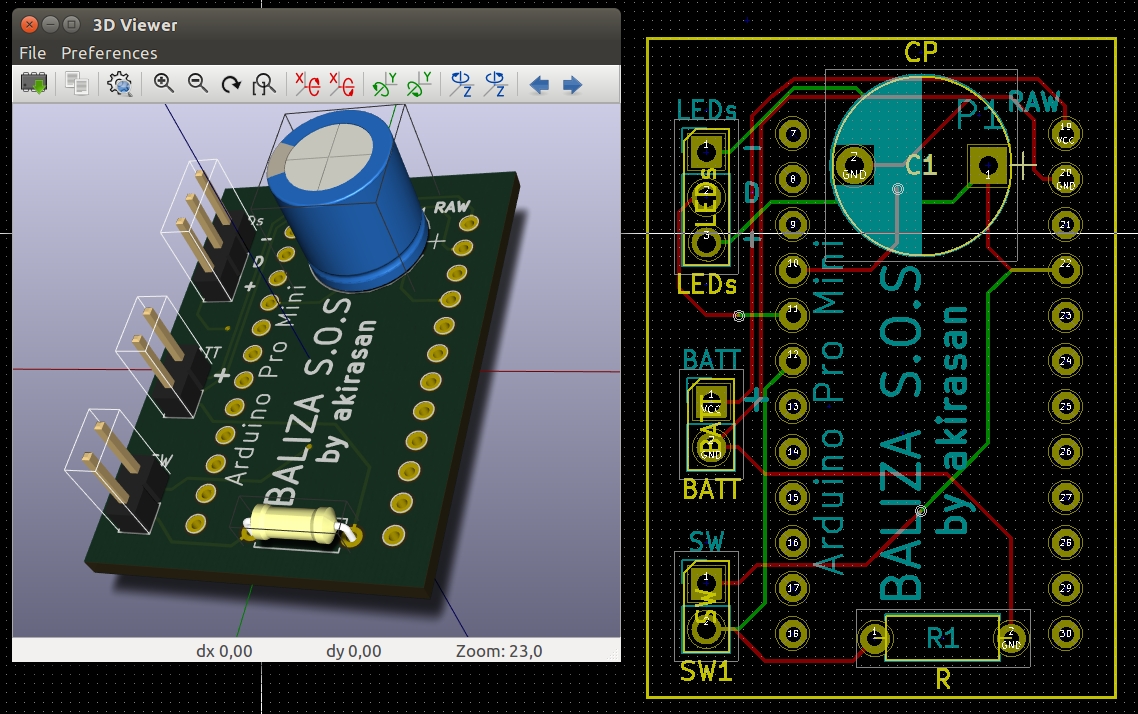Image resolution: width=1138 pixels, height=714 pixels.
Task: Zoom in on the 3D view
Action: click(163, 84)
